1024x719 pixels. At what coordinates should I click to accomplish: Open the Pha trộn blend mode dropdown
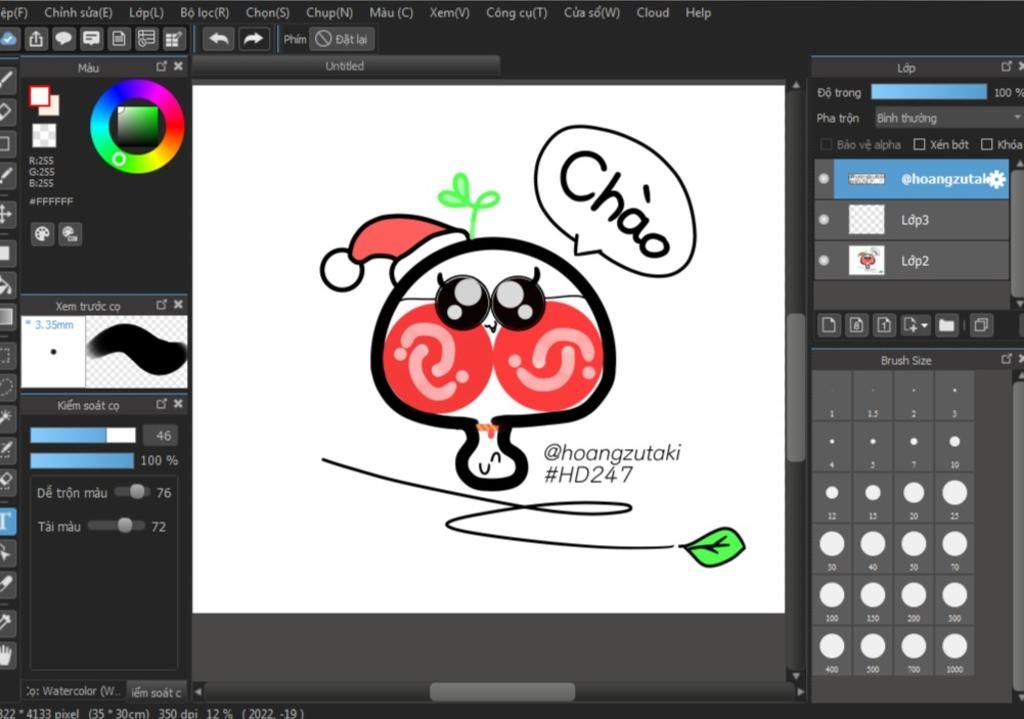(948, 118)
